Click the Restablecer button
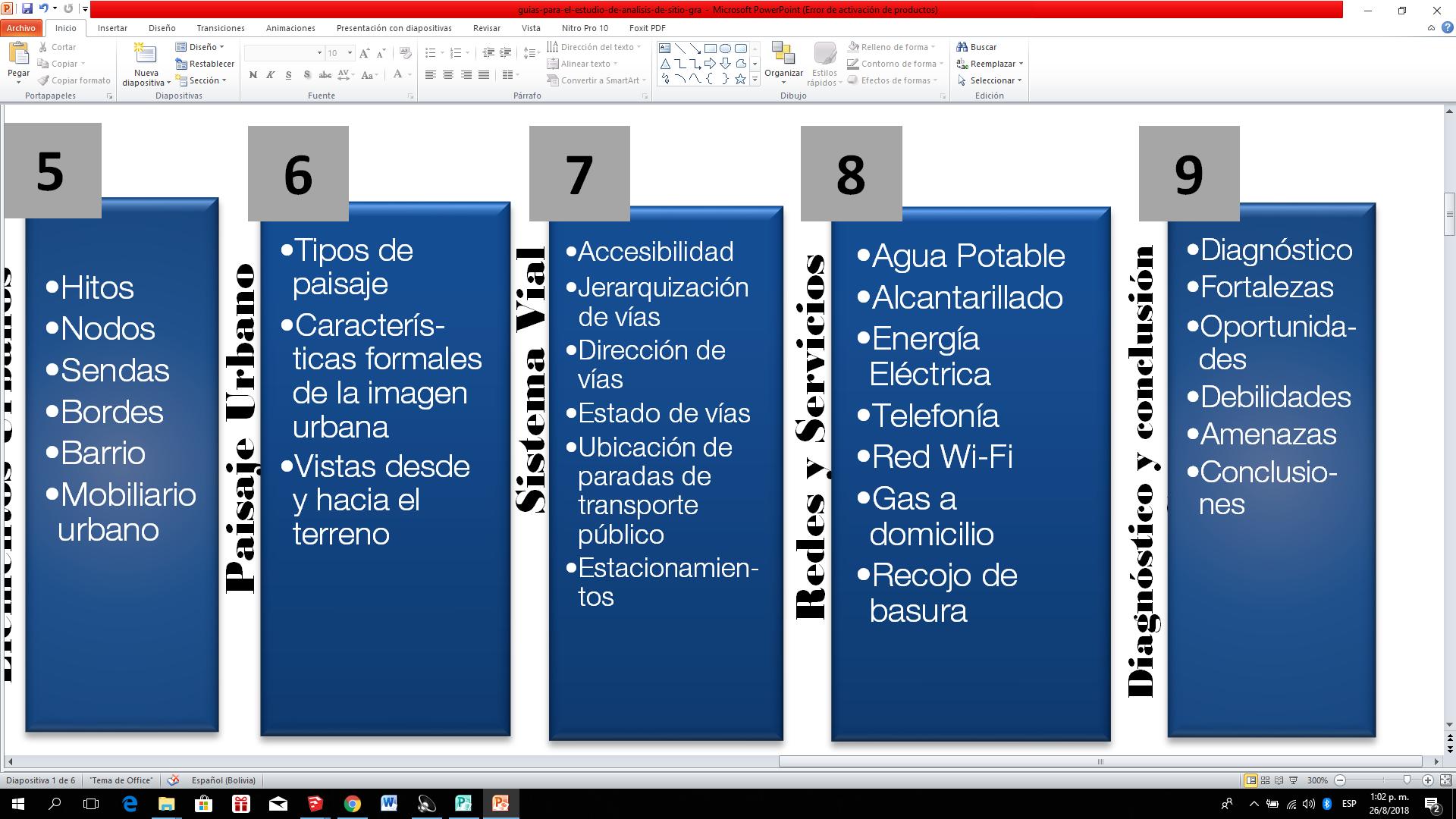 205,64
